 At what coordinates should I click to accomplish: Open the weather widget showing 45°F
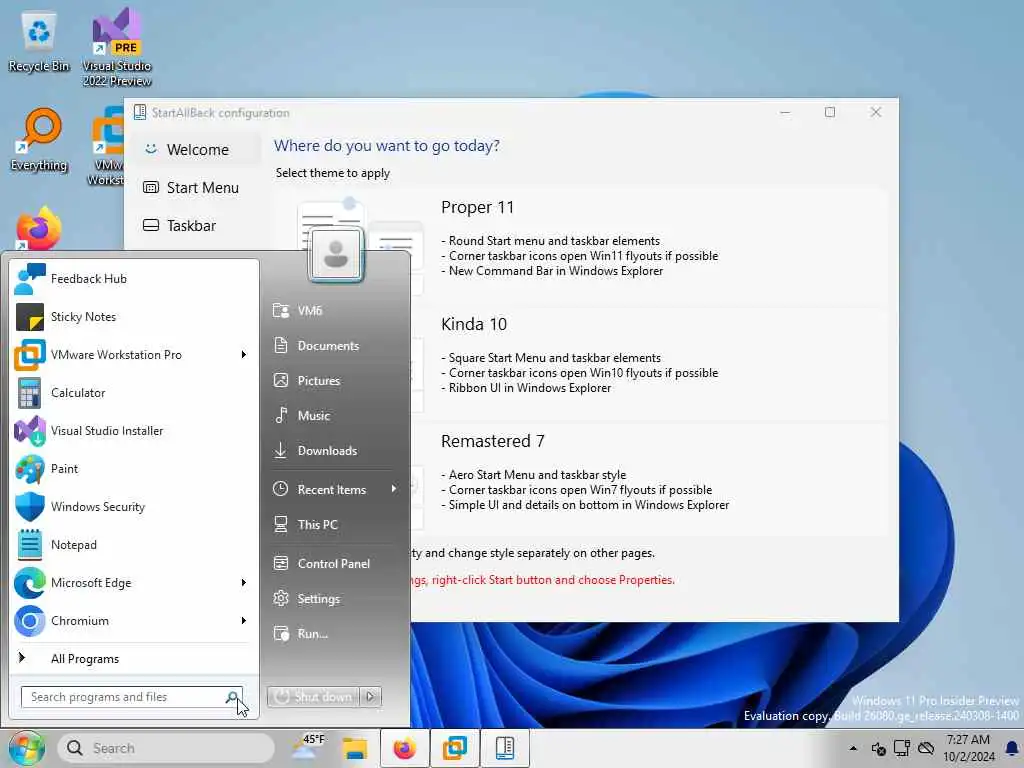point(308,748)
